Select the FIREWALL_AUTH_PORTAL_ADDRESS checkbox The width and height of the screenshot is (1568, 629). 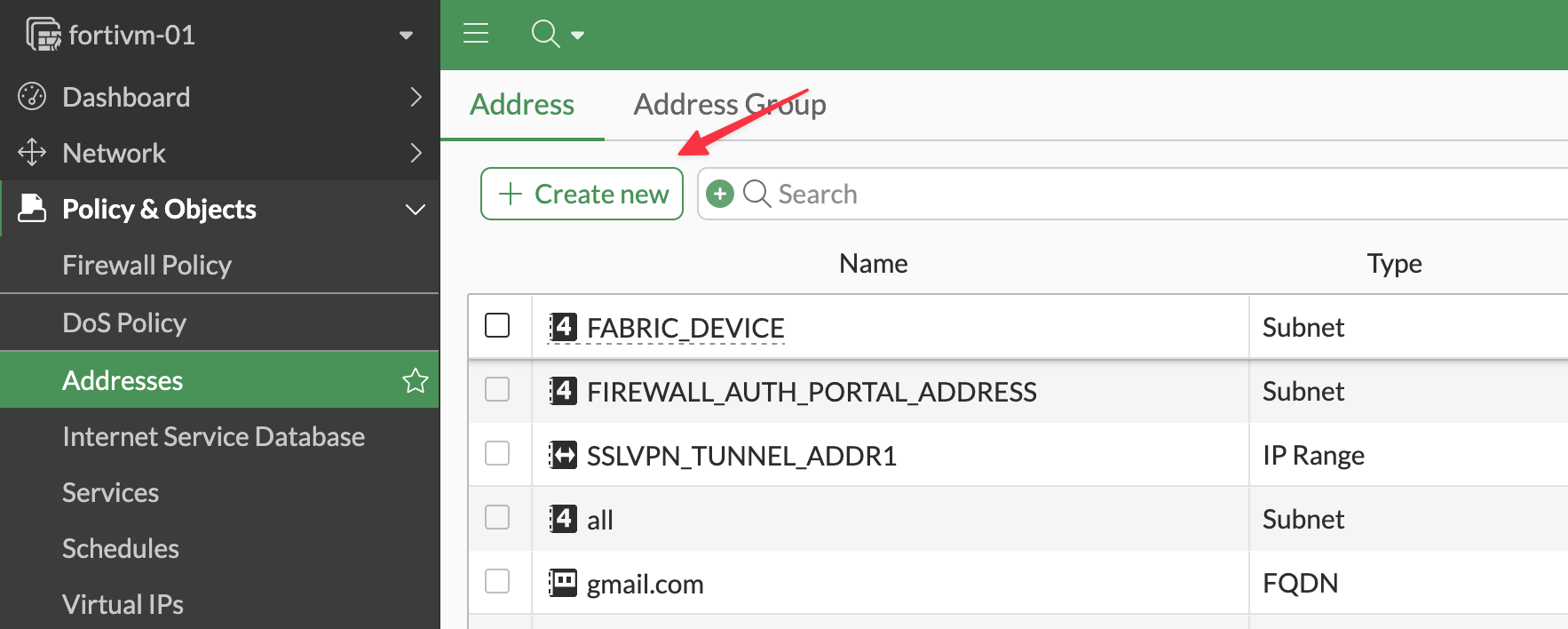[497, 390]
